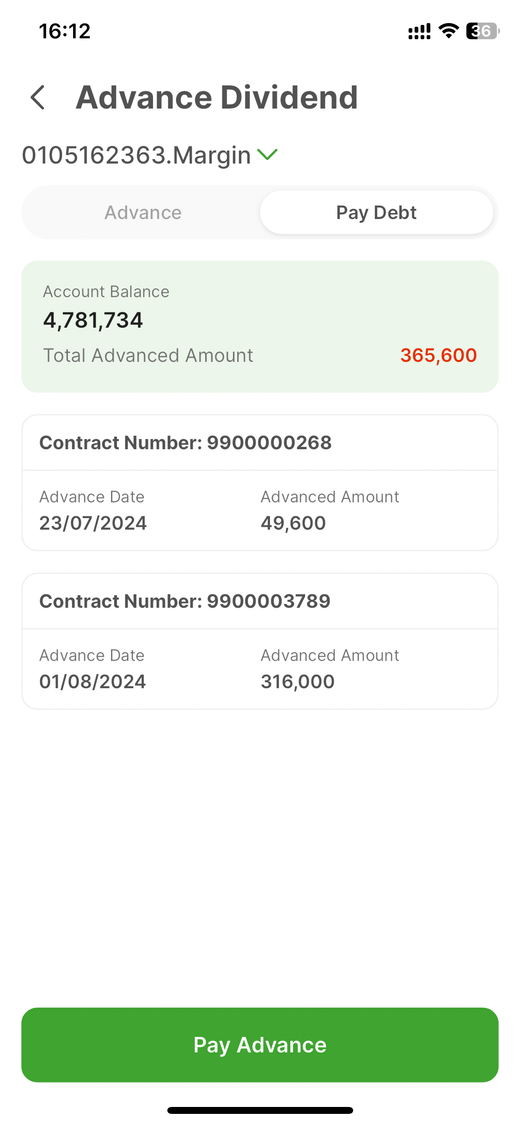Select account 0105162363.Margin
The image size is (520, 1125).
point(136,155)
